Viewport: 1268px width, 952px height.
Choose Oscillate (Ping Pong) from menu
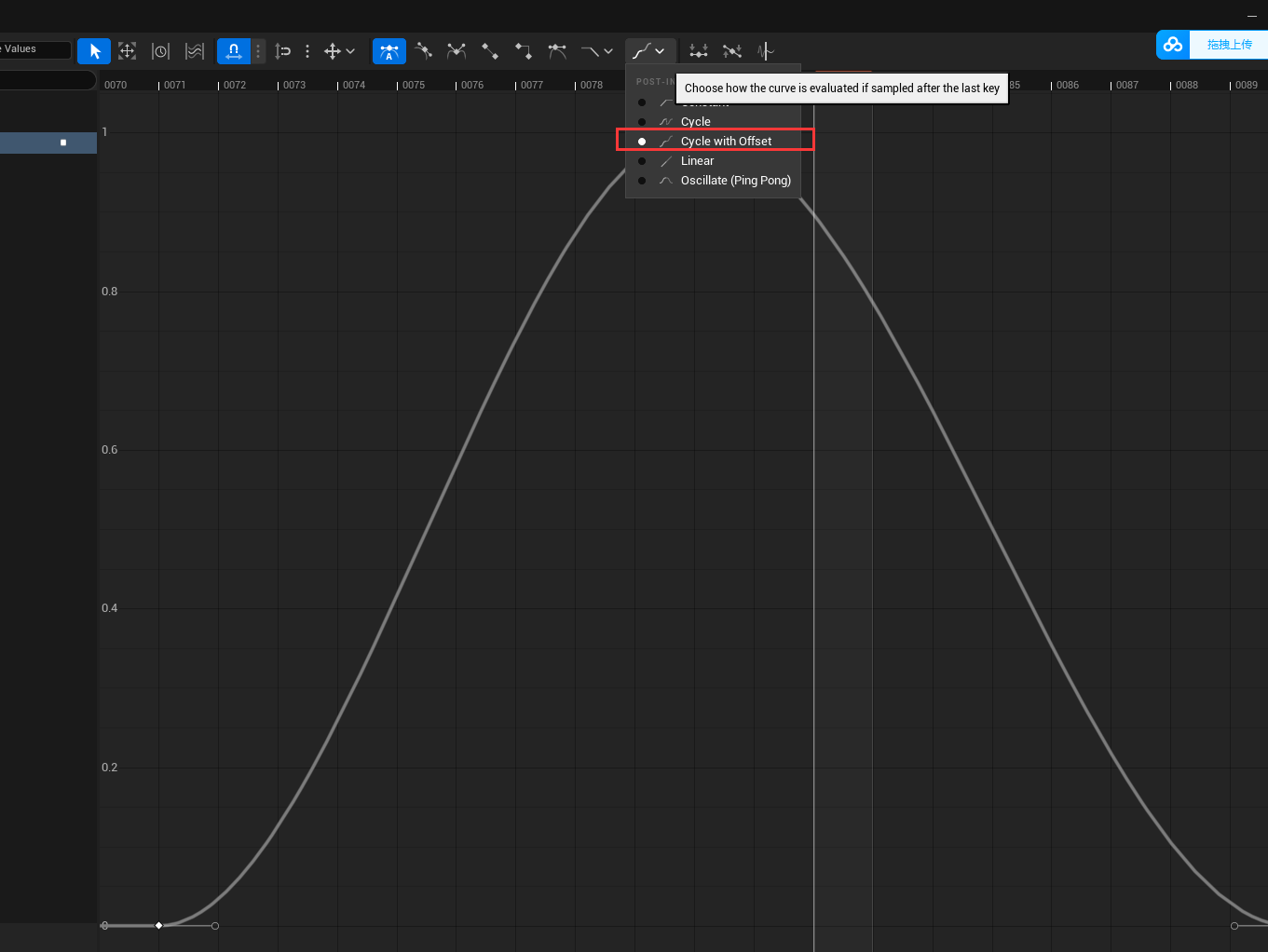coord(735,181)
